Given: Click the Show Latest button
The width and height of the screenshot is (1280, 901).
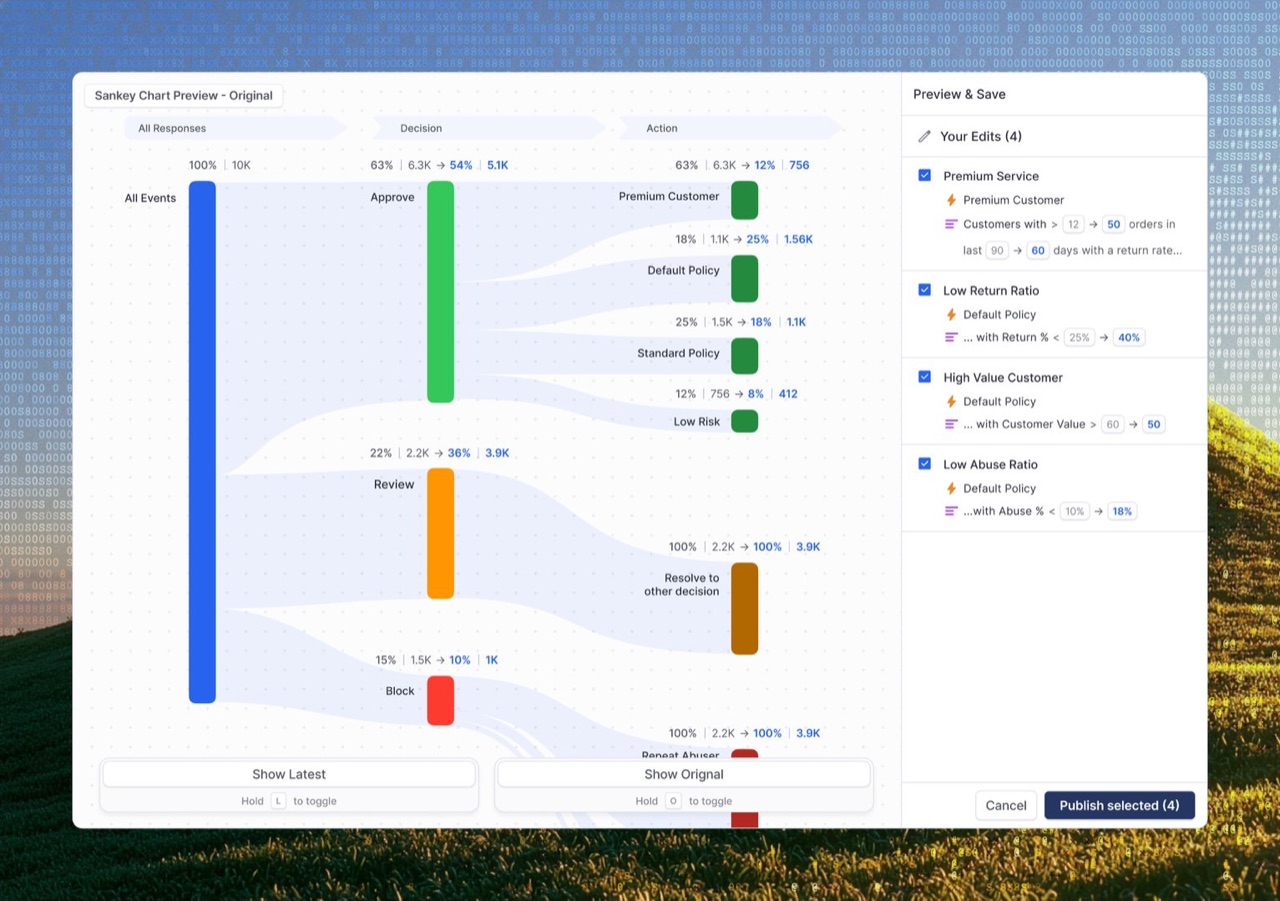Looking at the screenshot, I should 289,774.
